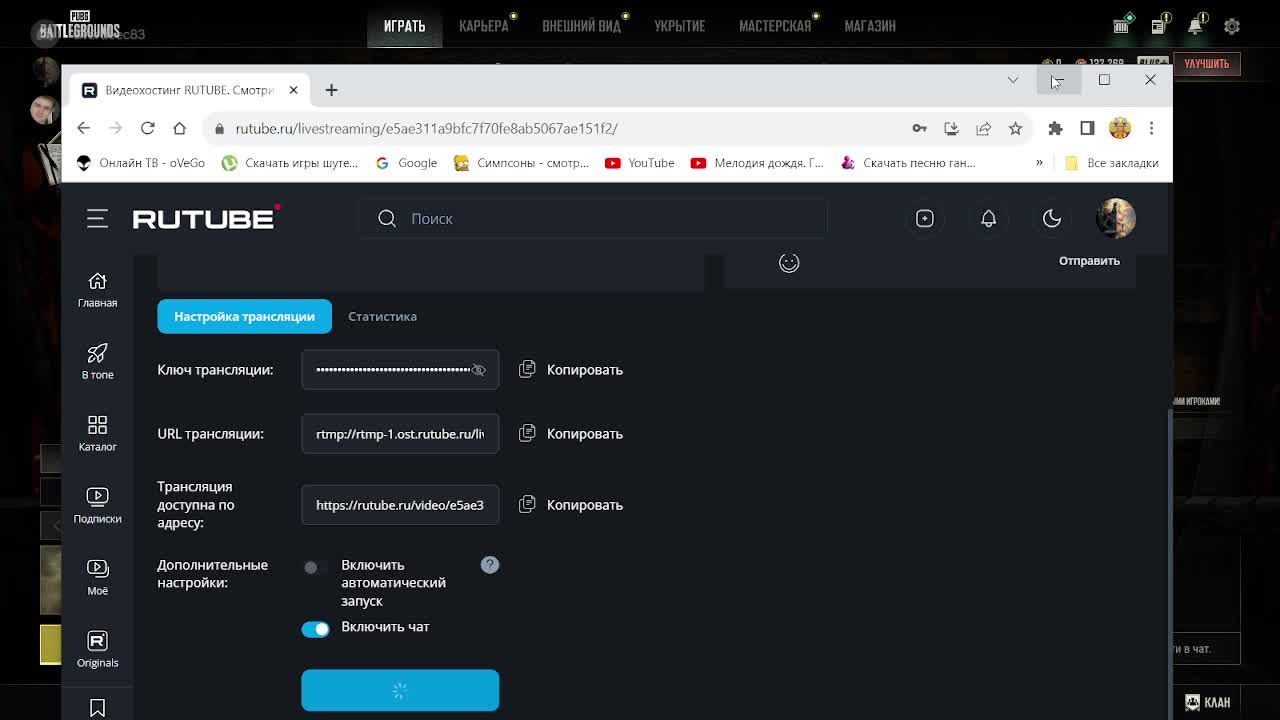1280x720 pixels.
Task: Click the install app icon in address bar
Action: [x=951, y=128]
